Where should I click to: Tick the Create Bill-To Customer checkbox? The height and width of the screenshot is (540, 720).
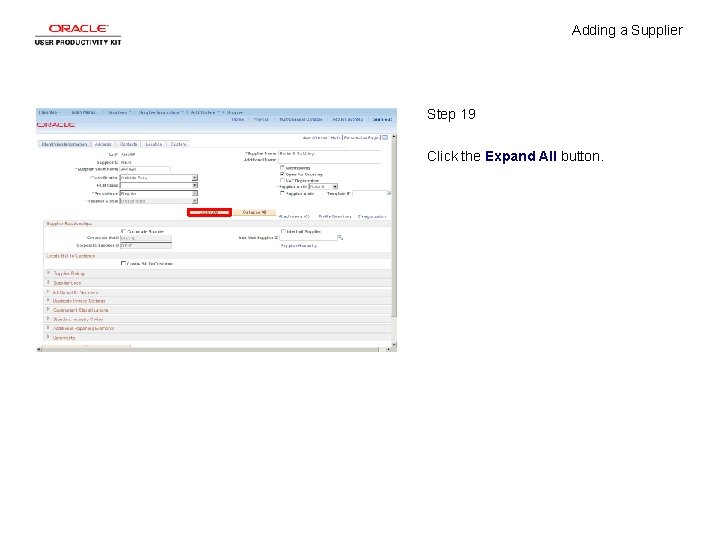point(123,263)
